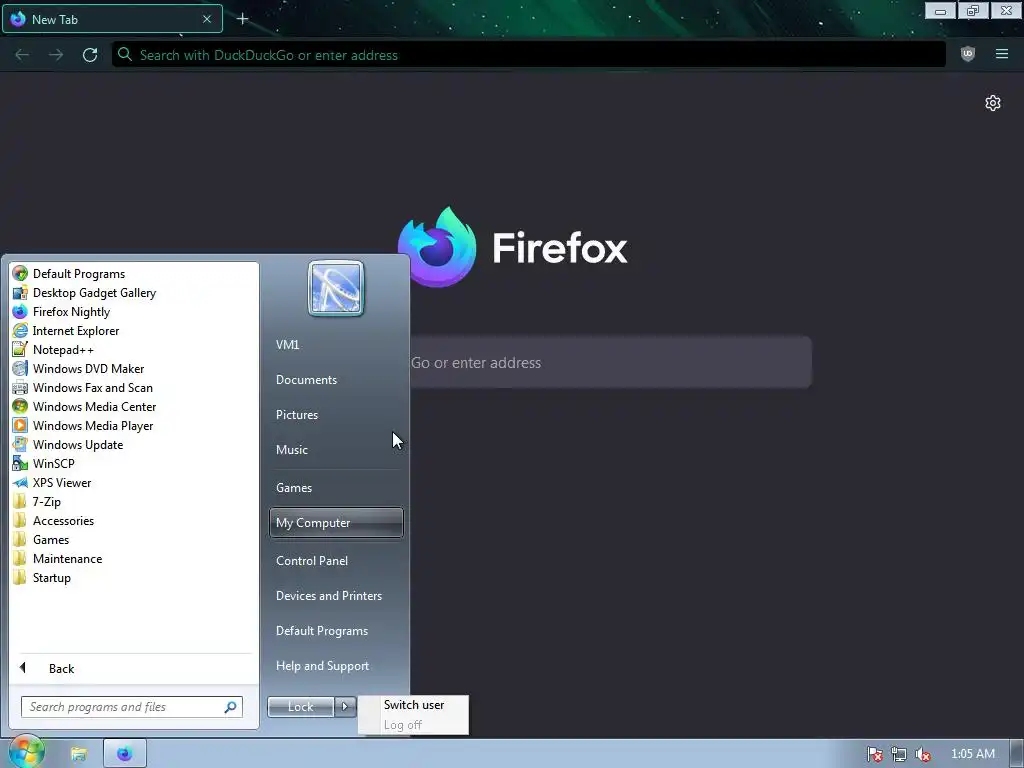Screen dimensions: 1024x768
Task: Click Firefox Nightly taskbar button
Action: 125,754
